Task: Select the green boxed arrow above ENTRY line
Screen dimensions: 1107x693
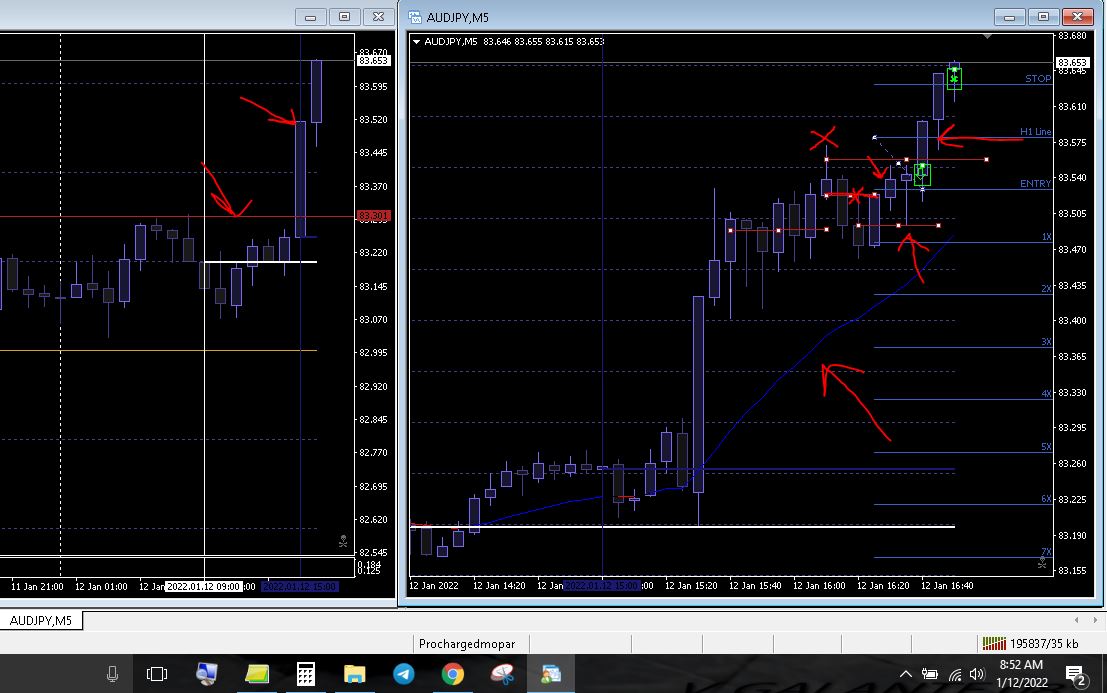Action: click(x=922, y=174)
